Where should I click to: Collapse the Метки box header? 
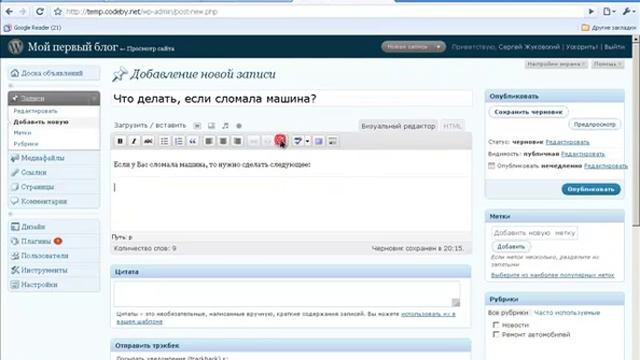(x=555, y=216)
